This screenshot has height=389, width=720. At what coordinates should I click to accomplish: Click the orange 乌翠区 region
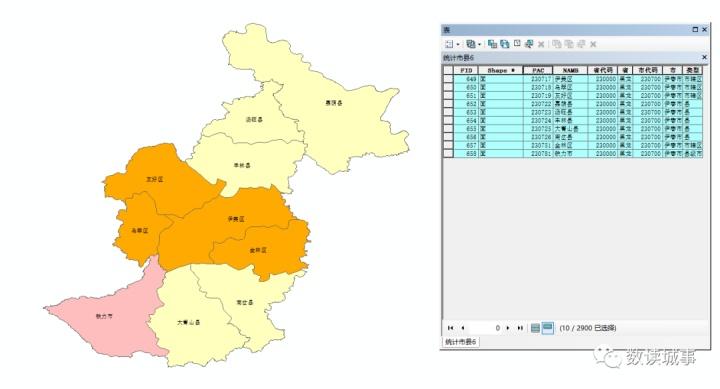point(139,231)
